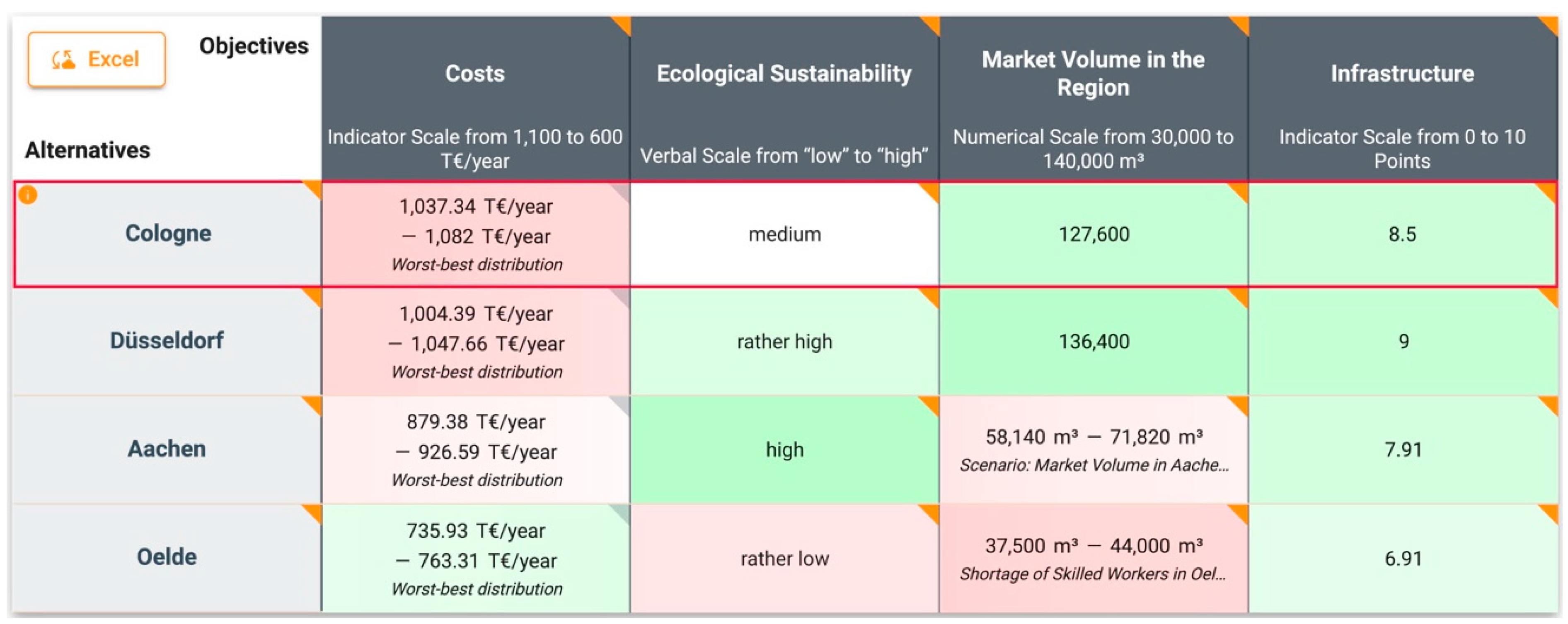Click orange corner marker on Ecological Sustainability header
The image size is (1568, 624).
pyautogui.click(x=932, y=24)
